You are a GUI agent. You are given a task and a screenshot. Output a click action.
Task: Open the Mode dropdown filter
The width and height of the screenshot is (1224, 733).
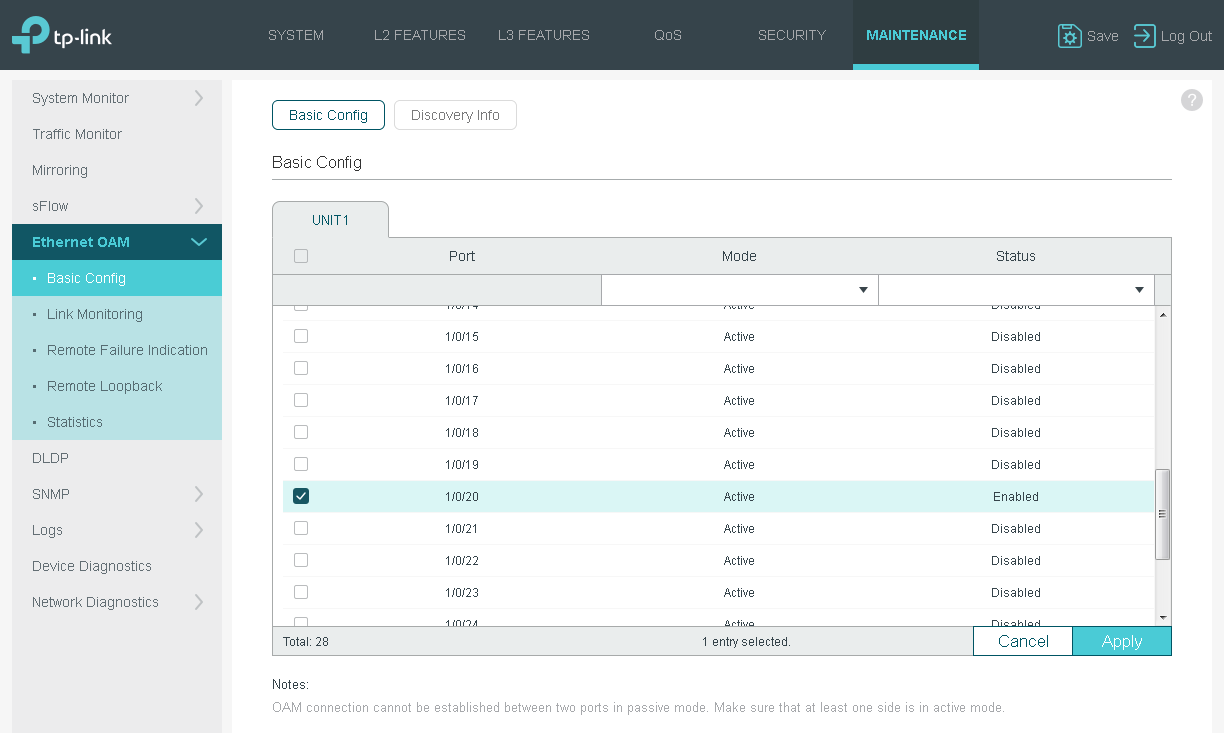[739, 290]
